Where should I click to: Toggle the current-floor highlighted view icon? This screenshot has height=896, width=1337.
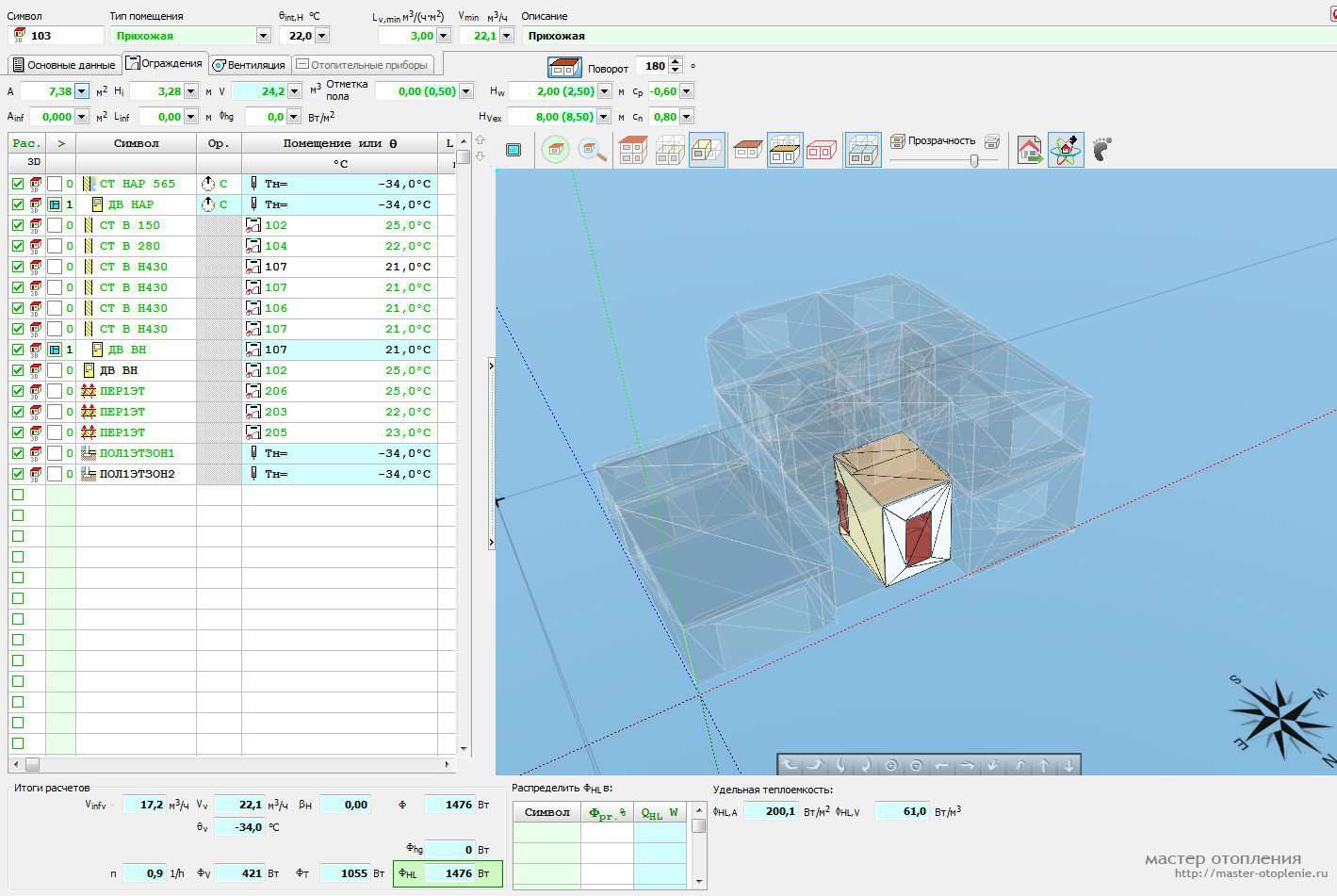pyautogui.click(x=785, y=150)
